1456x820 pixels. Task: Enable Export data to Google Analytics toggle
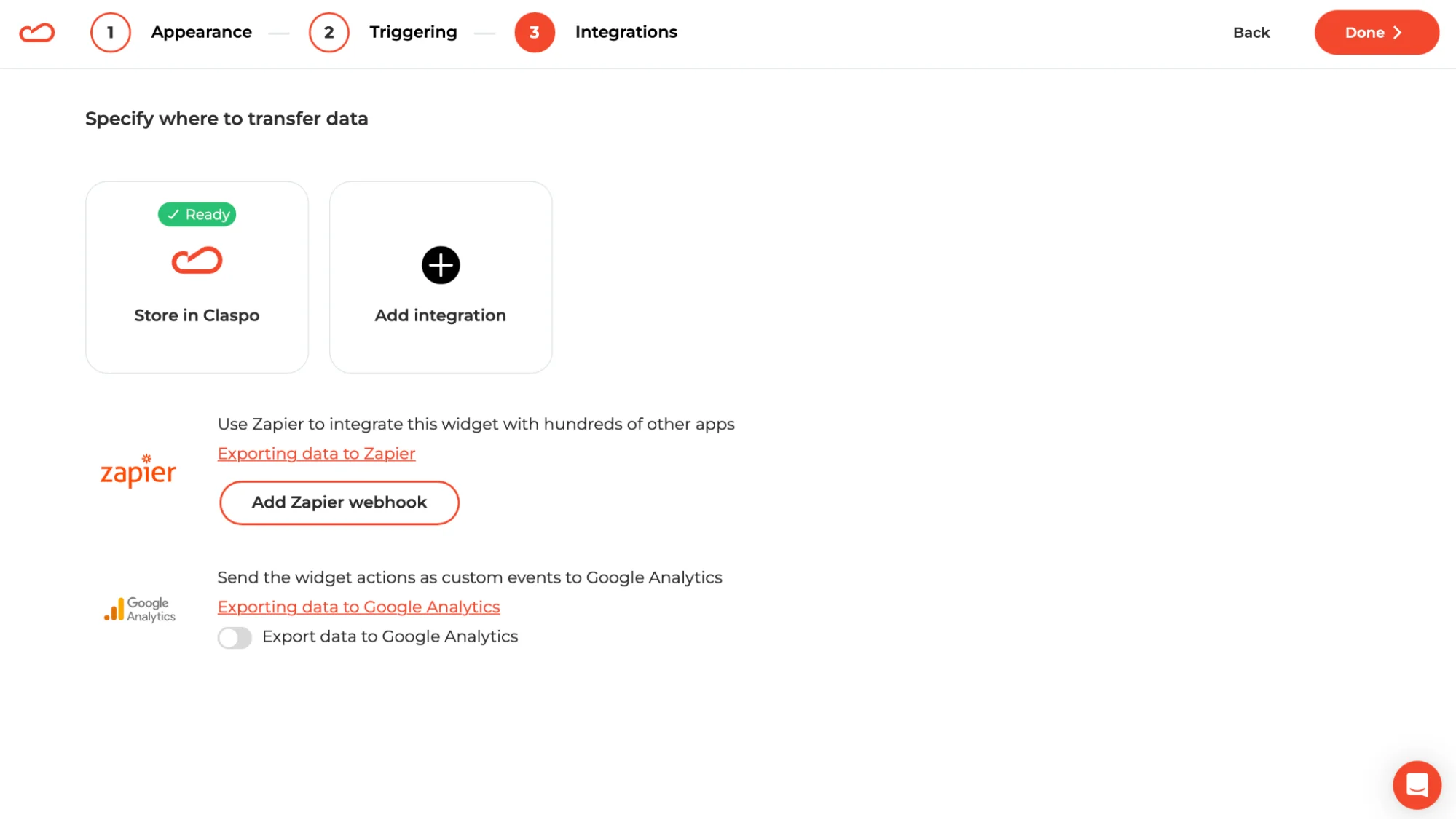click(235, 638)
